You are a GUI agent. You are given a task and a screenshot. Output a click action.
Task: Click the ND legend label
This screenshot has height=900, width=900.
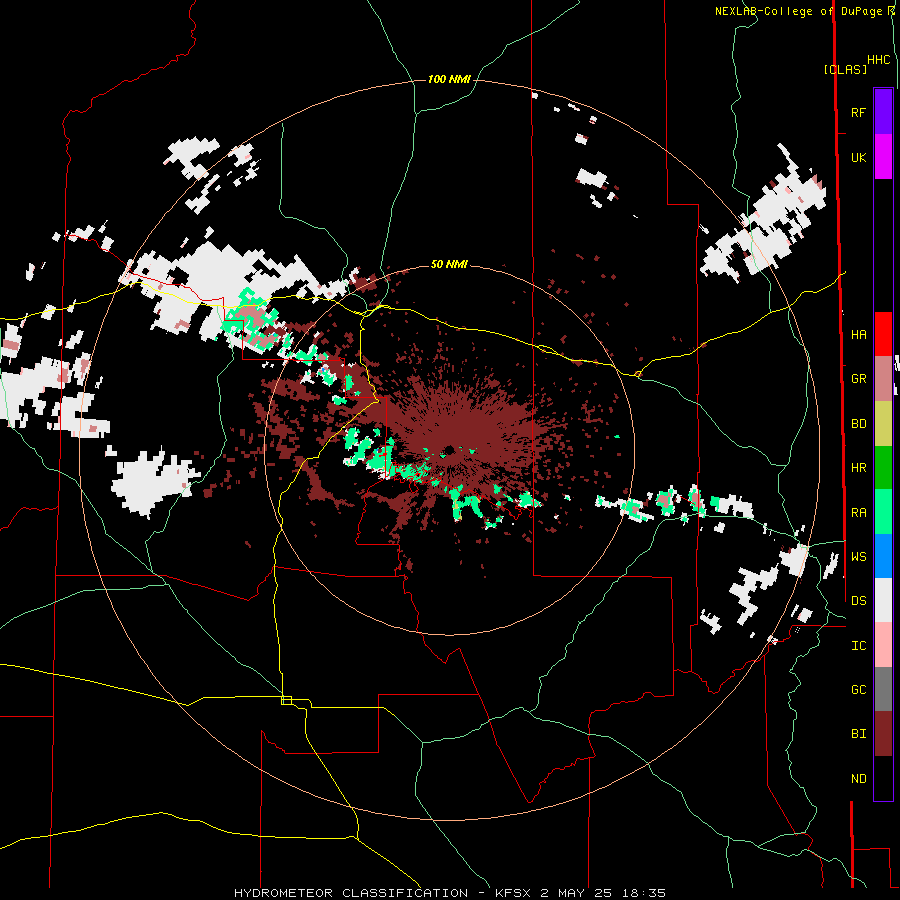click(858, 779)
